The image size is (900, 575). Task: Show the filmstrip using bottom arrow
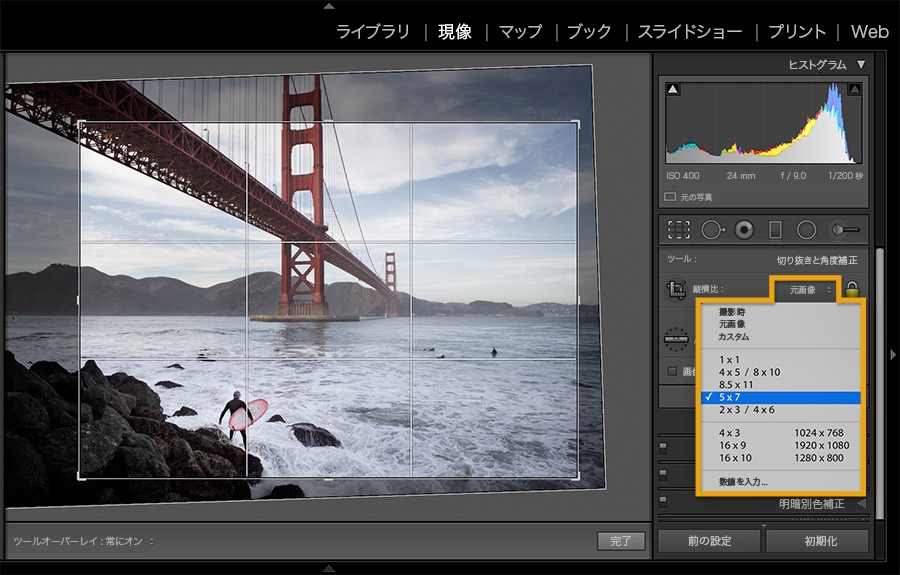coord(329,569)
